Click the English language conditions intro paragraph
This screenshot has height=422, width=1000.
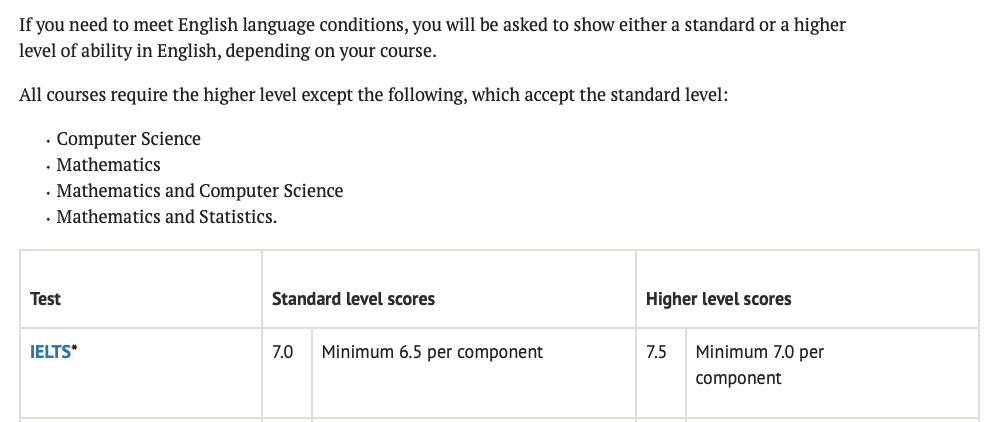click(432, 38)
